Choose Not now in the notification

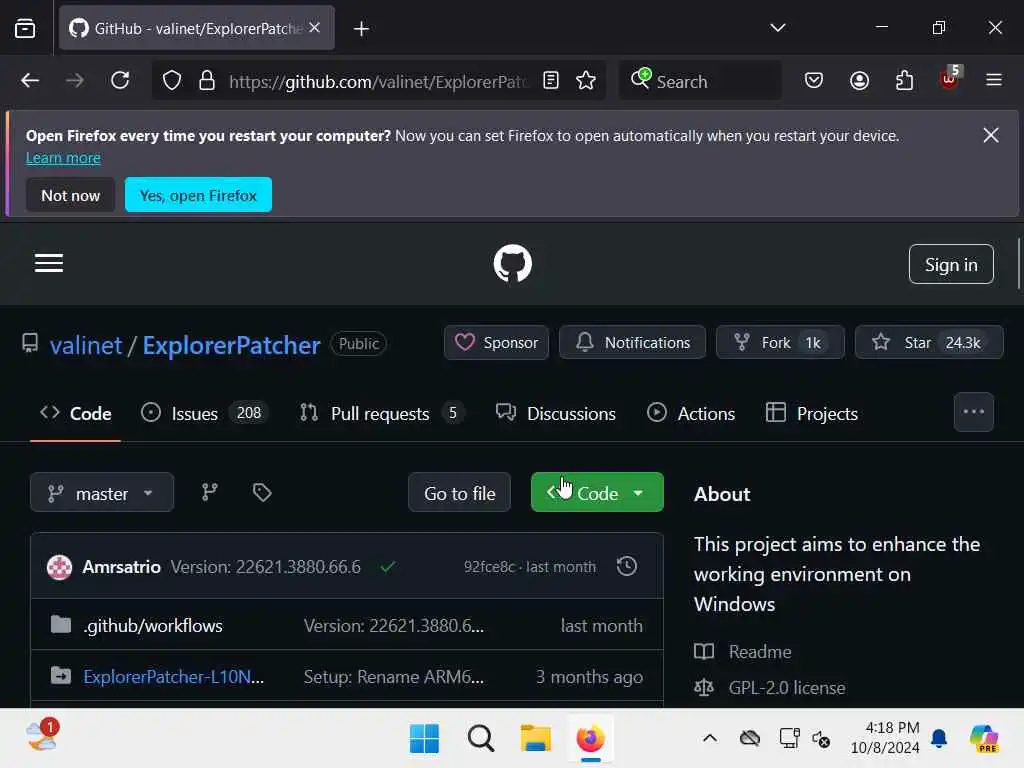[x=71, y=195]
